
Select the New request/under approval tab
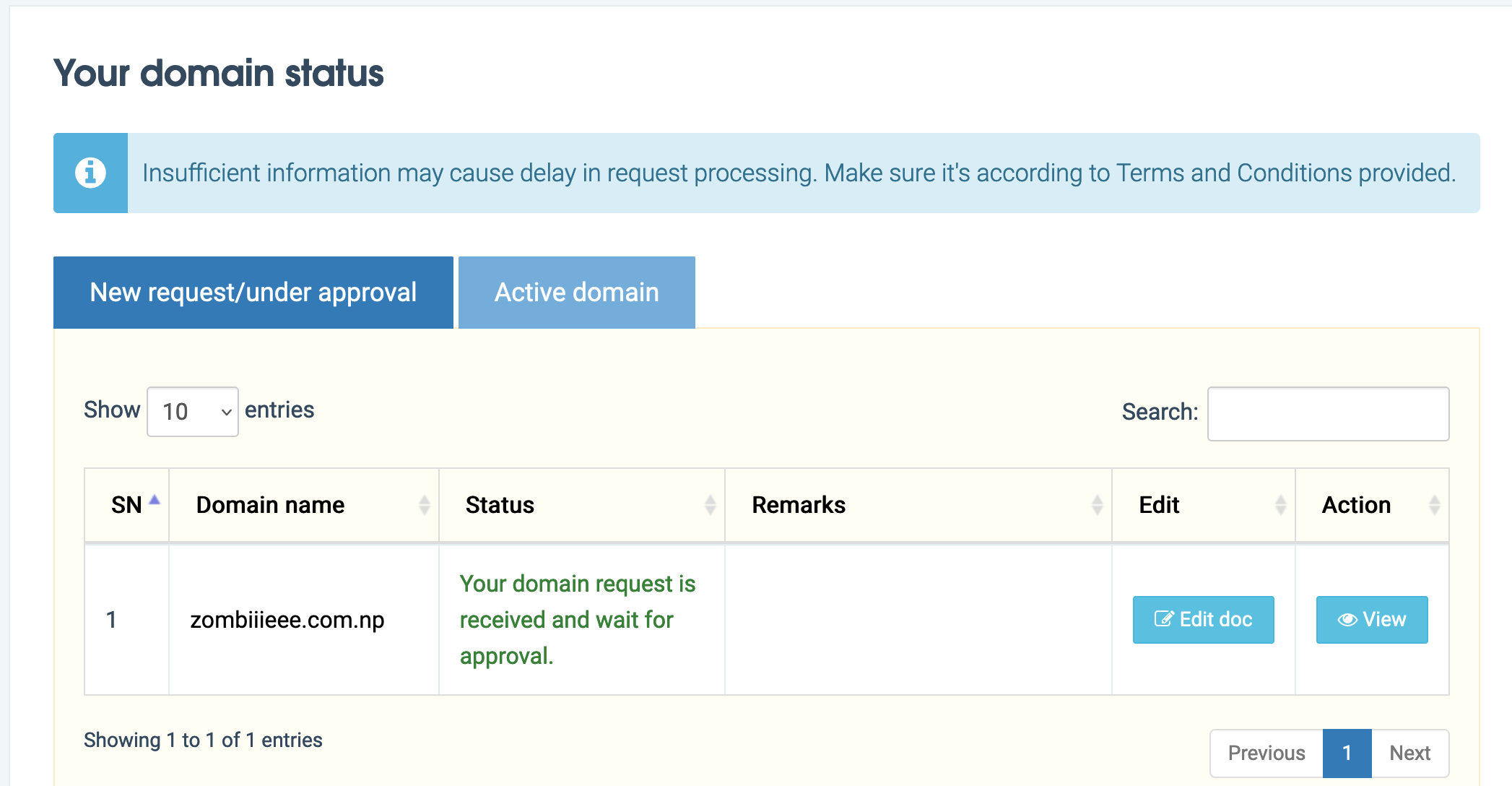pos(253,293)
